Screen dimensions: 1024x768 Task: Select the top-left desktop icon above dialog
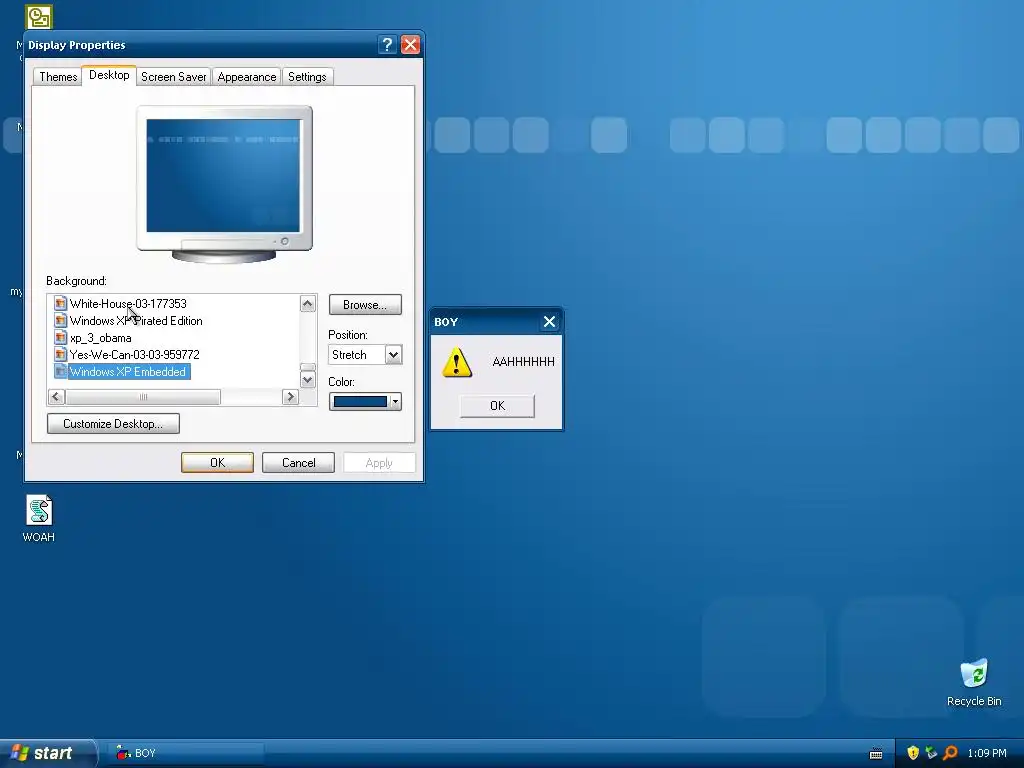tap(39, 17)
